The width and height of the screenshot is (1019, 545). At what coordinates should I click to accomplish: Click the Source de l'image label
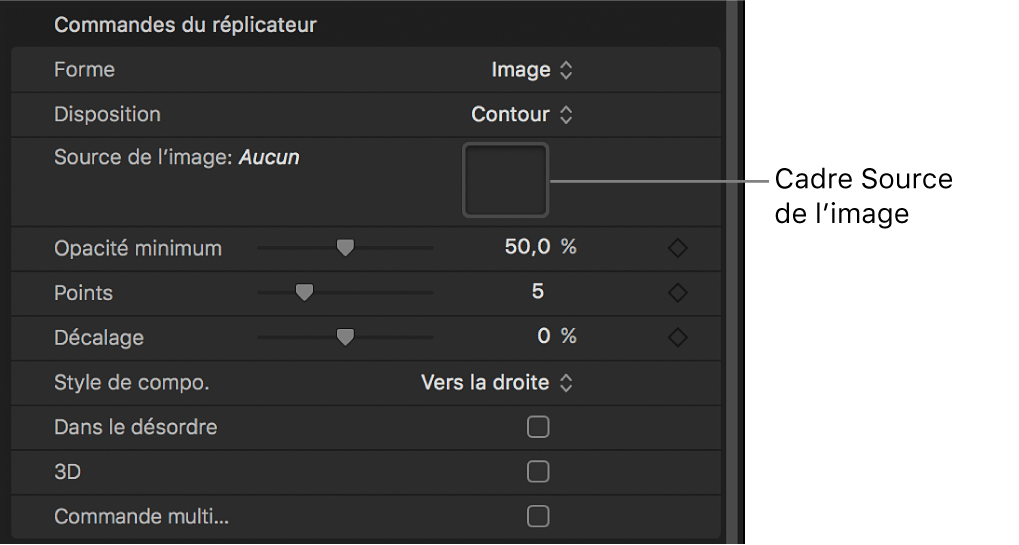[x=145, y=157]
